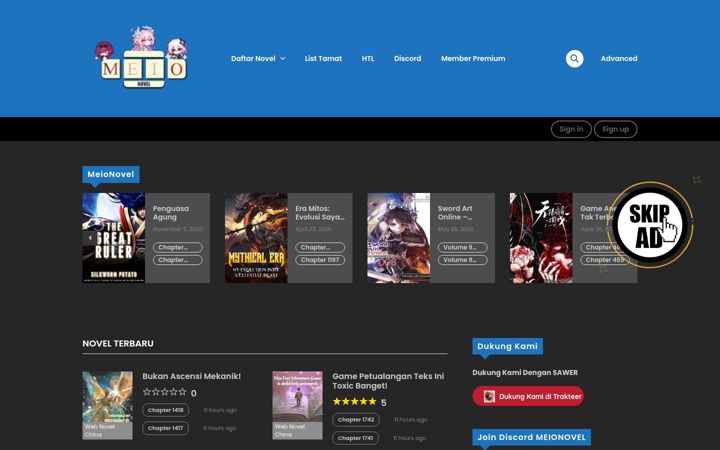Image resolution: width=720 pixels, height=450 pixels.
Task: Open second Chapter button under Penguasa Agung
Action: (178, 260)
